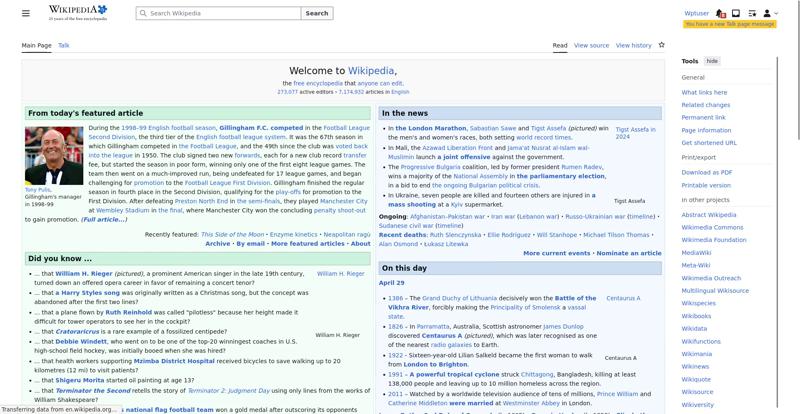Switch to the Talk tab
The width and height of the screenshot is (800, 414).
tap(64, 45)
